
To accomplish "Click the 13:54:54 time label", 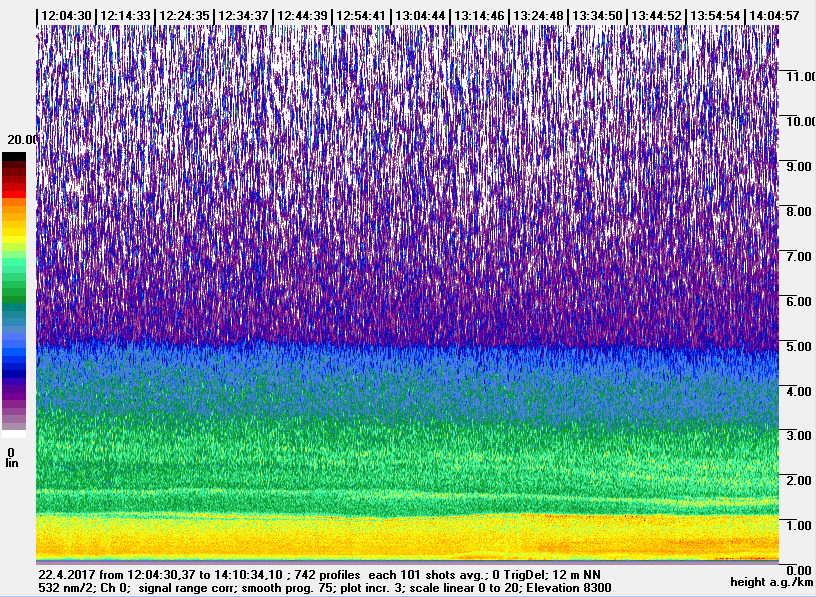I will 715,16.
